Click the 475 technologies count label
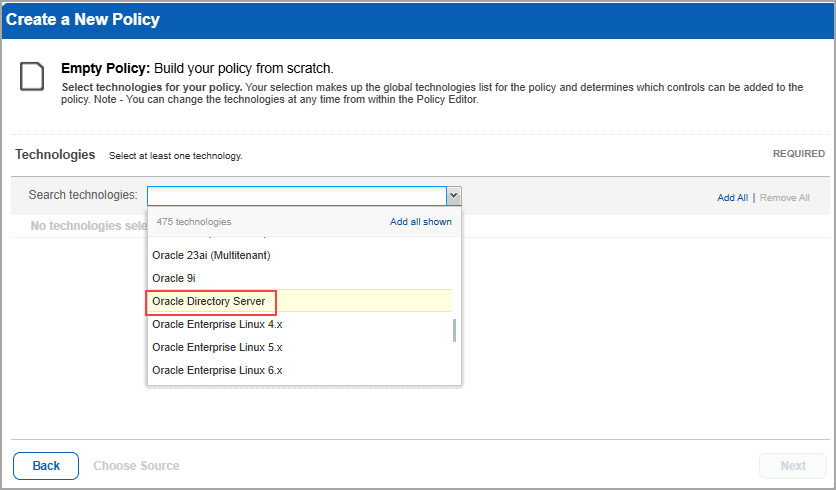 (x=194, y=222)
